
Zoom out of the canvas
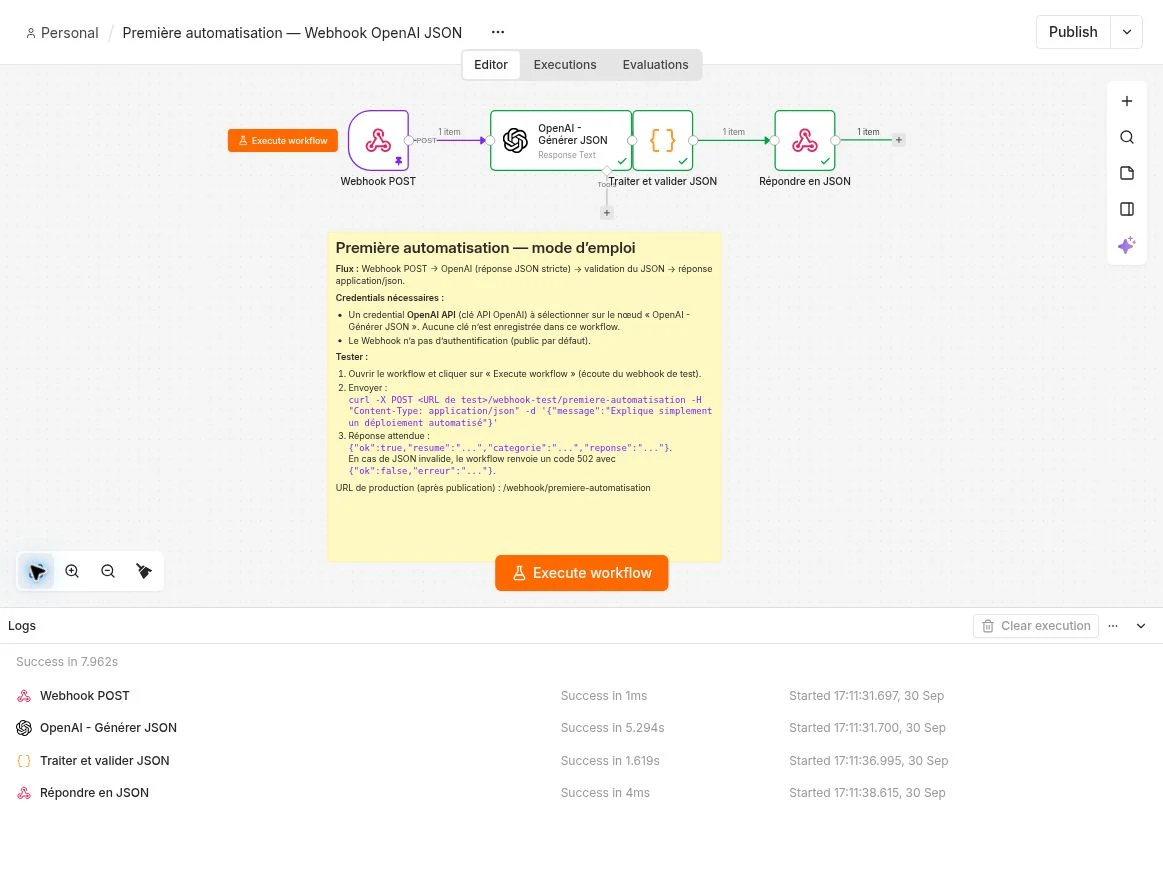click(x=108, y=571)
